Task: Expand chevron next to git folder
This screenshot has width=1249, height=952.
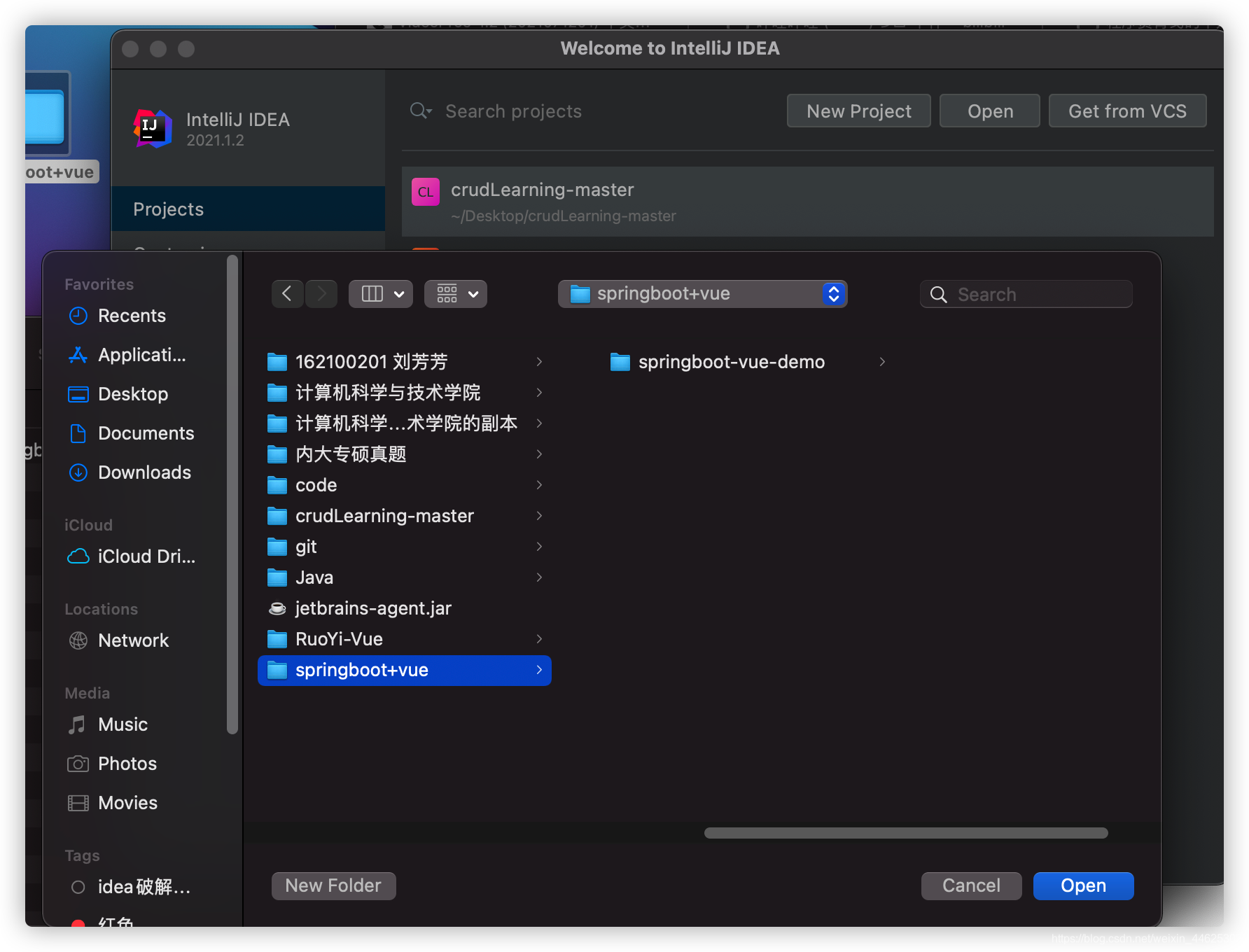Action: 539,547
